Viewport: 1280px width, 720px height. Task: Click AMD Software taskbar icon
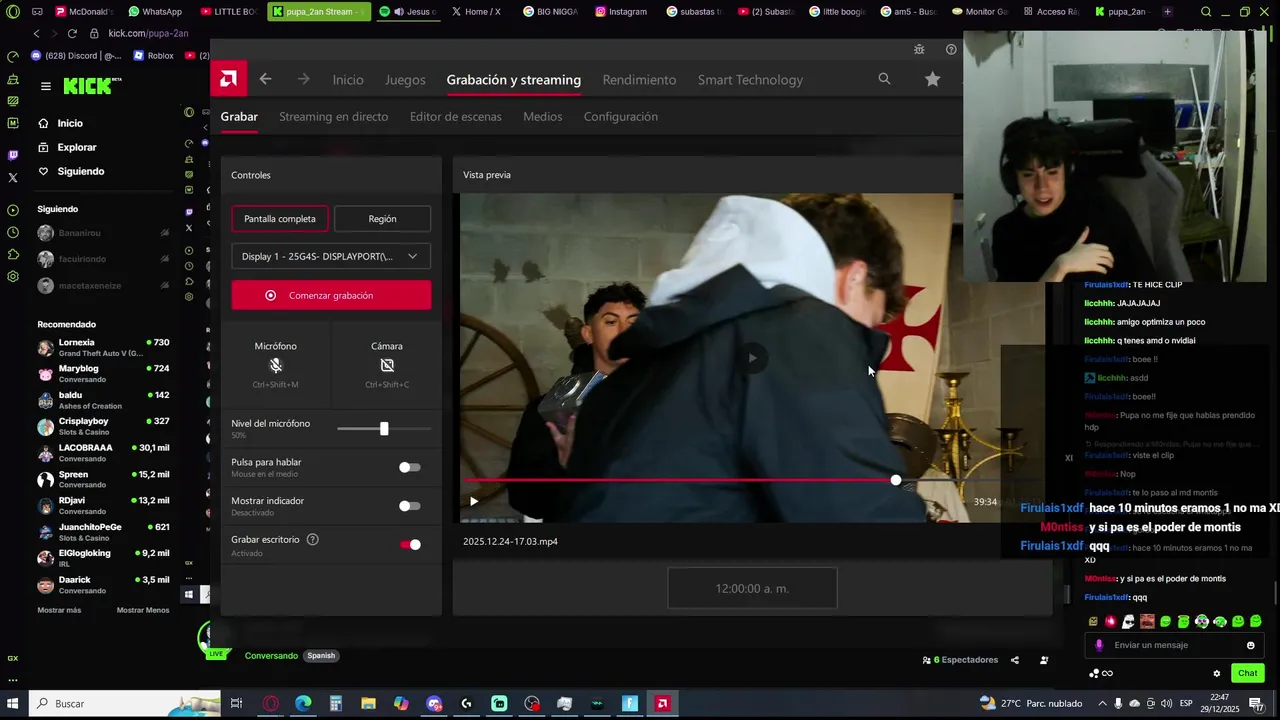662,704
